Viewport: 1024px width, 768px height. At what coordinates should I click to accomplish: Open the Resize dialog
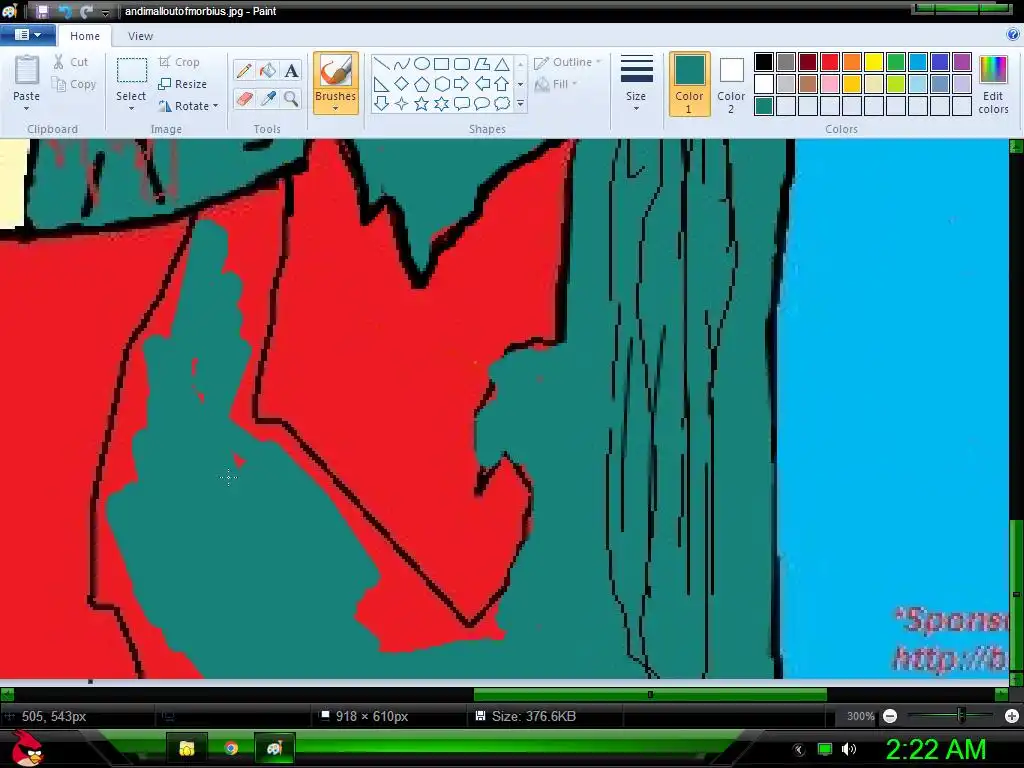[182, 84]
